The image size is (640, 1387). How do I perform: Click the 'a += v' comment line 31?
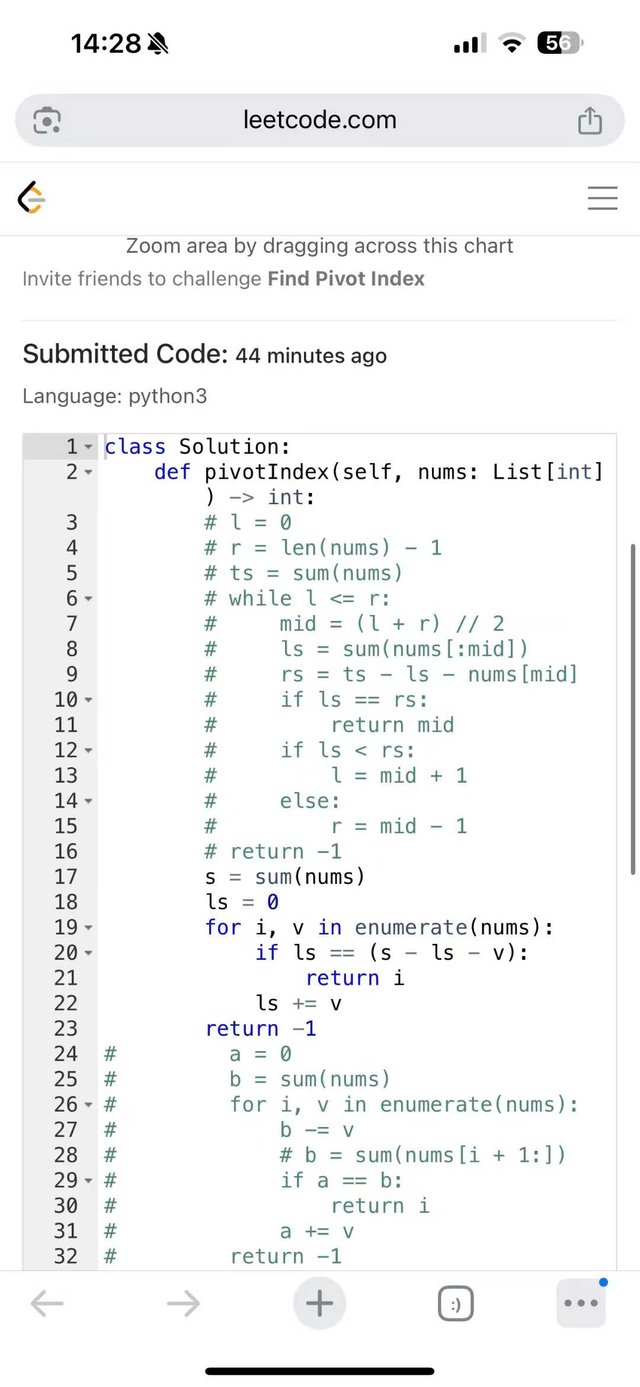pos(317,1231)
